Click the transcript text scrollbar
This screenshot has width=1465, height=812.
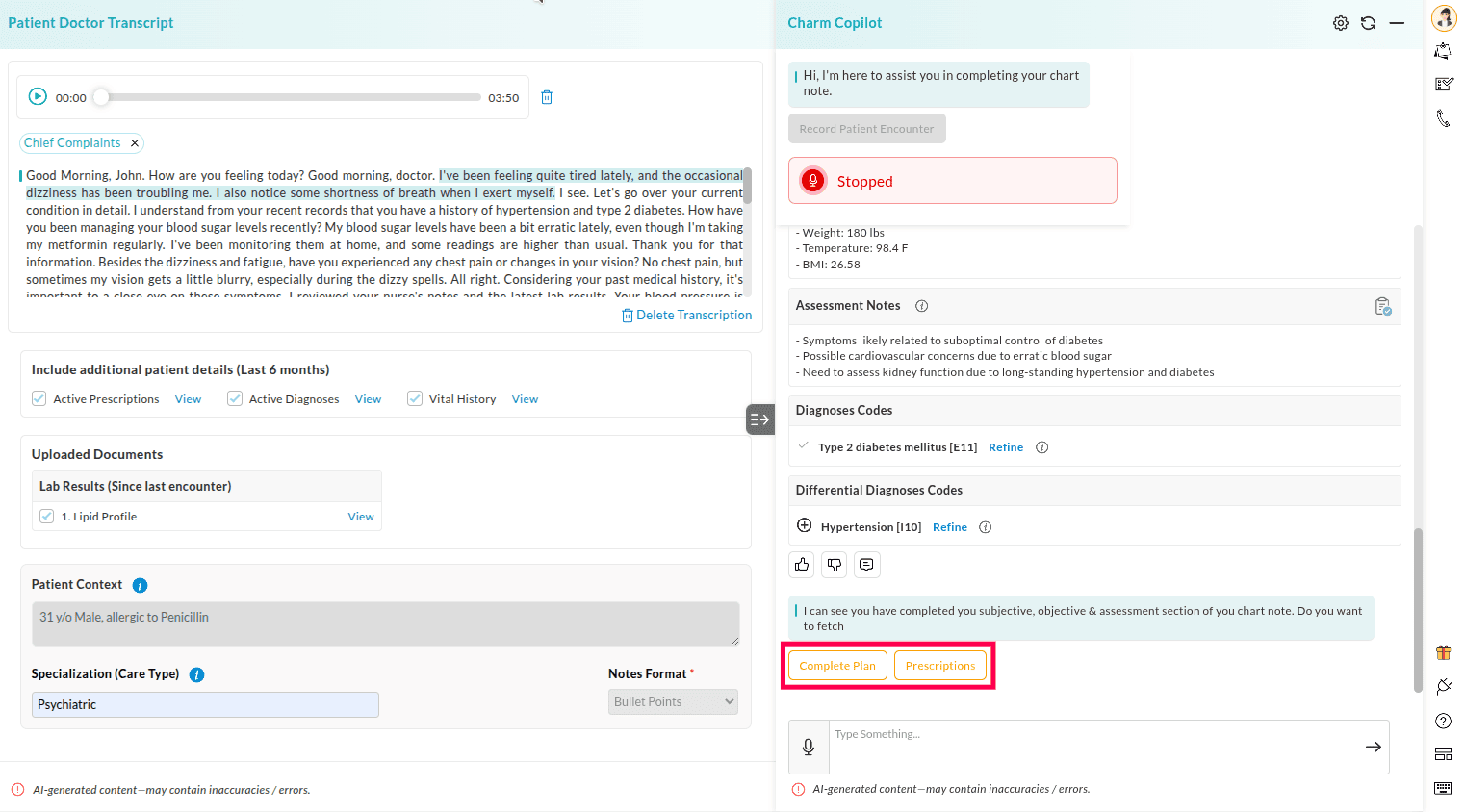pos(747,185)
